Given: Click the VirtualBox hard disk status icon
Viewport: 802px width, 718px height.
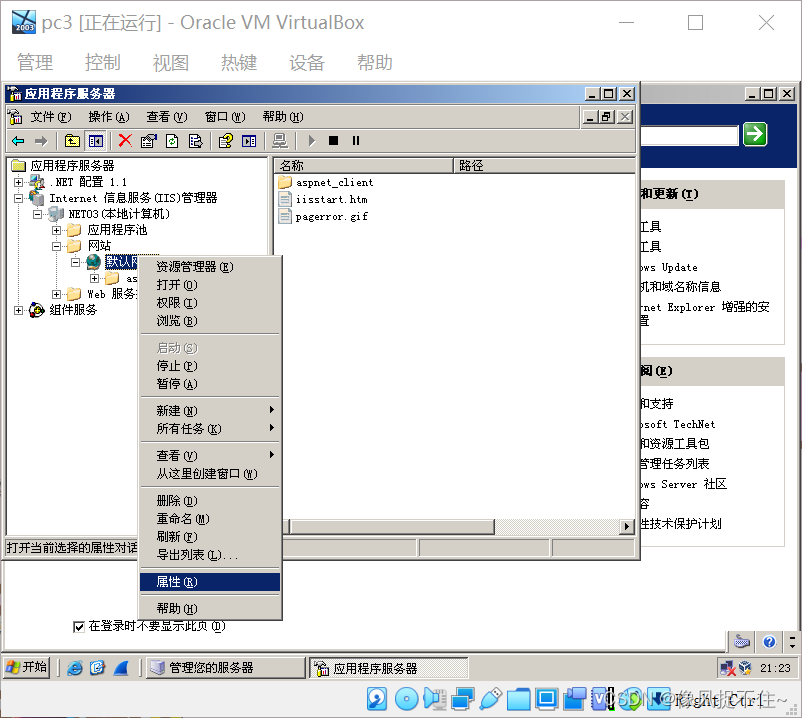Looking at the screenshot, I should point(377,699).
